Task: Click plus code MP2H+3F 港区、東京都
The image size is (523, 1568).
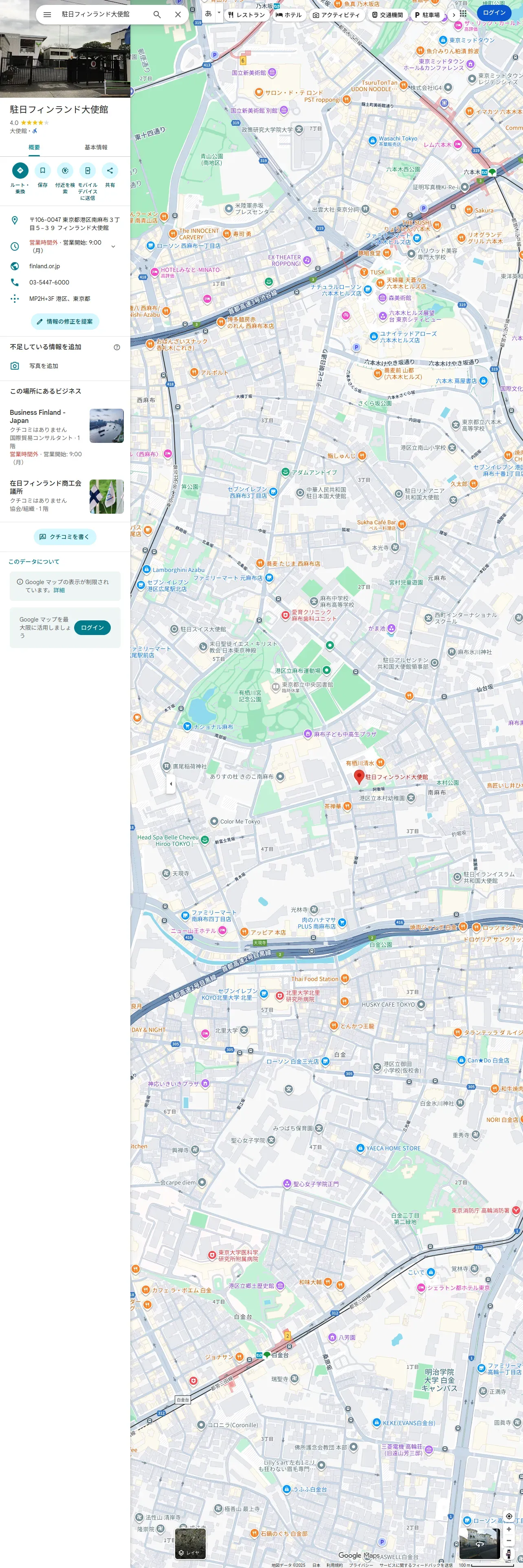Action: [x=59, y=299]
